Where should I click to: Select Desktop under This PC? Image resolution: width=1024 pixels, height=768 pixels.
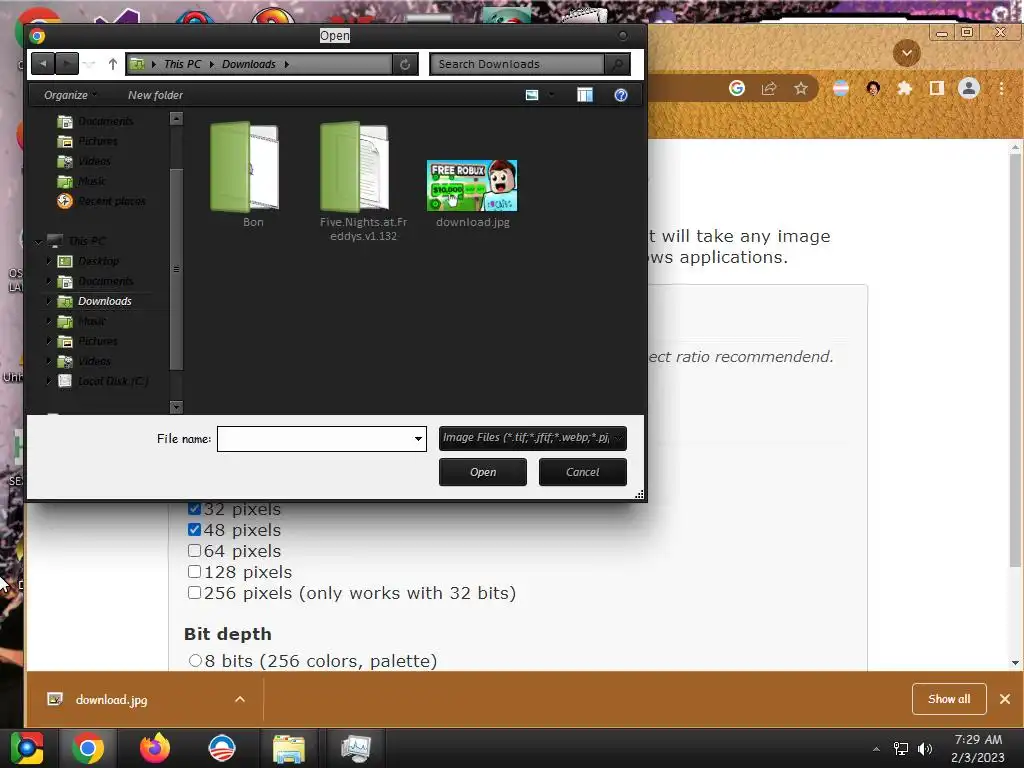click(99, 261)
